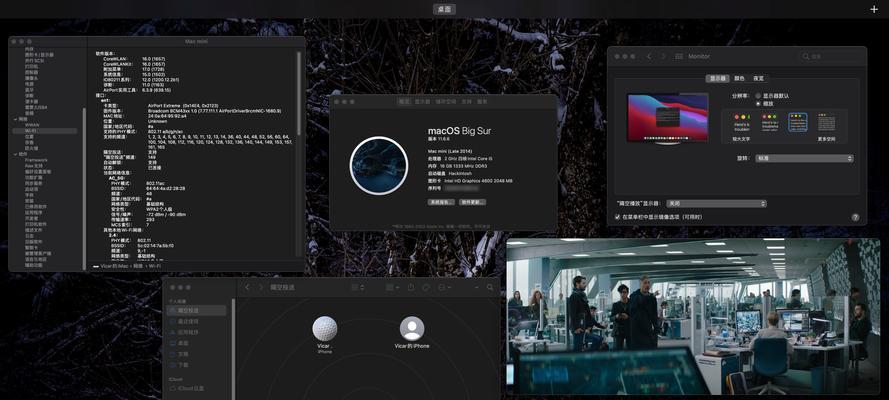
Task: Go forward in the AirDrop Finder window
Action: point(261,288)
